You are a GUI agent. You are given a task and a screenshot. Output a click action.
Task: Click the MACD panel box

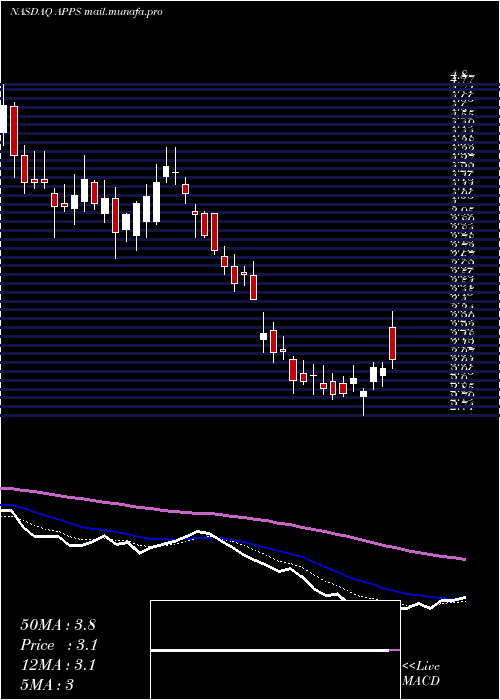(x=275, y=650)
